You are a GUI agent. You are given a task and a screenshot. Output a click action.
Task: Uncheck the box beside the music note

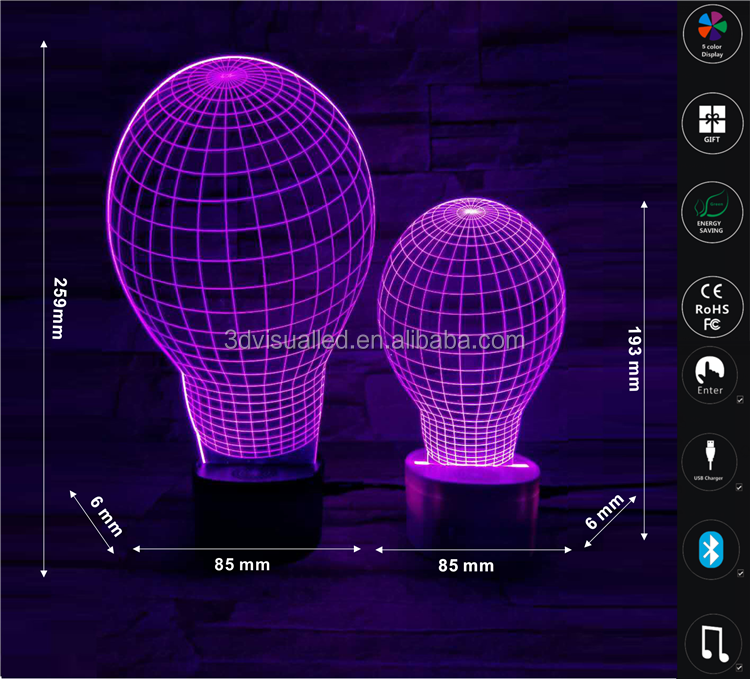pos(740,668)
